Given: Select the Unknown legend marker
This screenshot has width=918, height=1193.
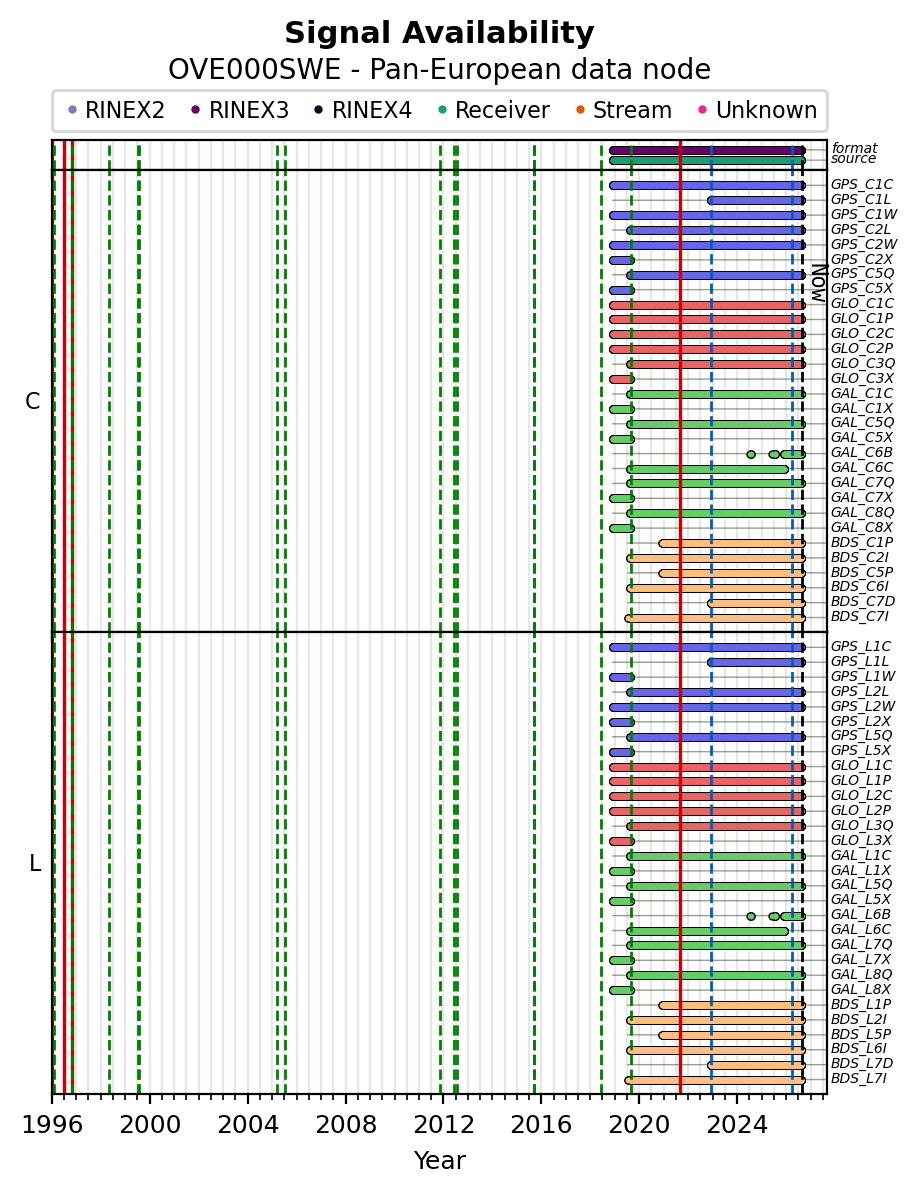Looking at the screenshot, I should tap(703, 110).
